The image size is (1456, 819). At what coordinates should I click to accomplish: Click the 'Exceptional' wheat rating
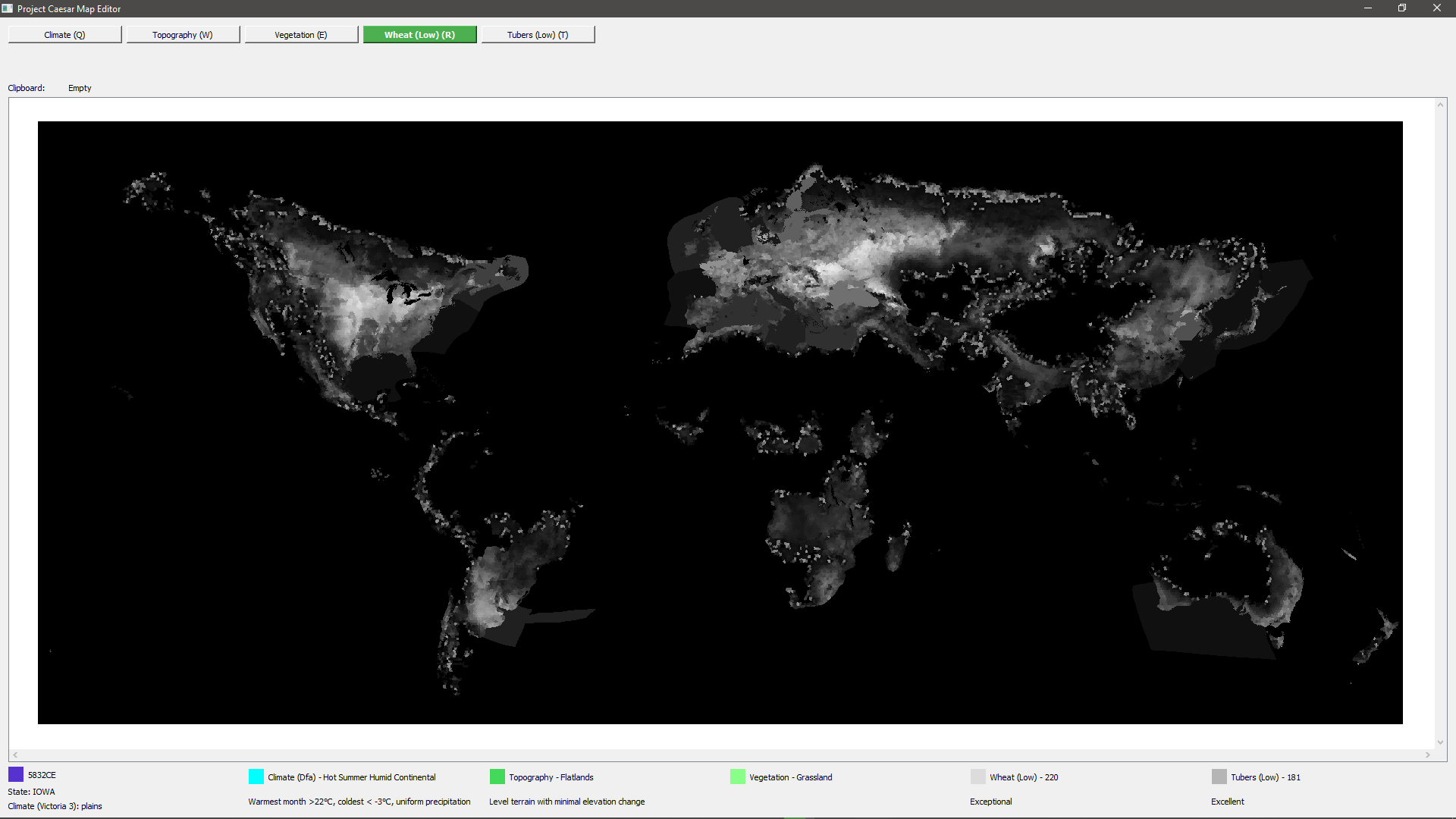point(990,802)
